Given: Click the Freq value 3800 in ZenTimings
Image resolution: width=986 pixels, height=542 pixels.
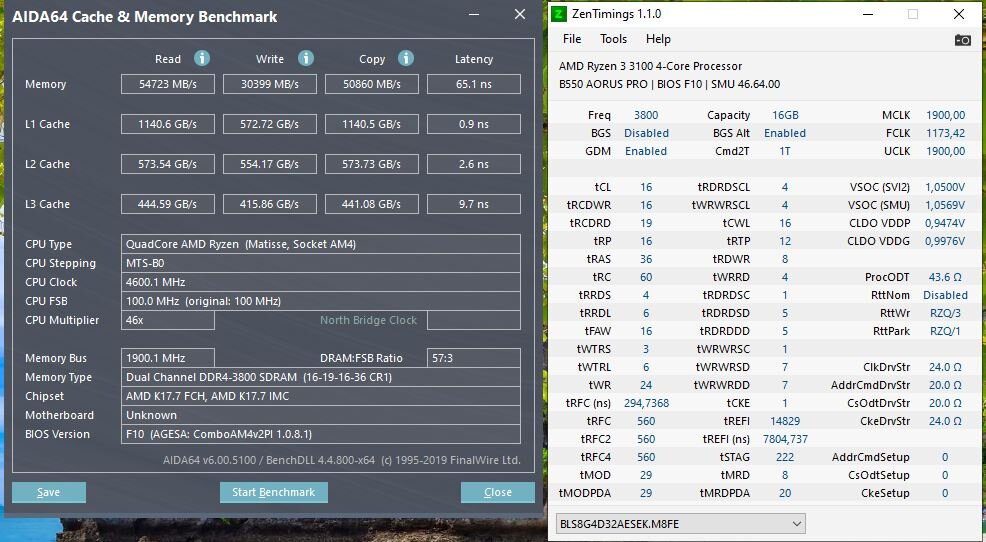Looking at the screenshot, I should click(x=646, y=115).
